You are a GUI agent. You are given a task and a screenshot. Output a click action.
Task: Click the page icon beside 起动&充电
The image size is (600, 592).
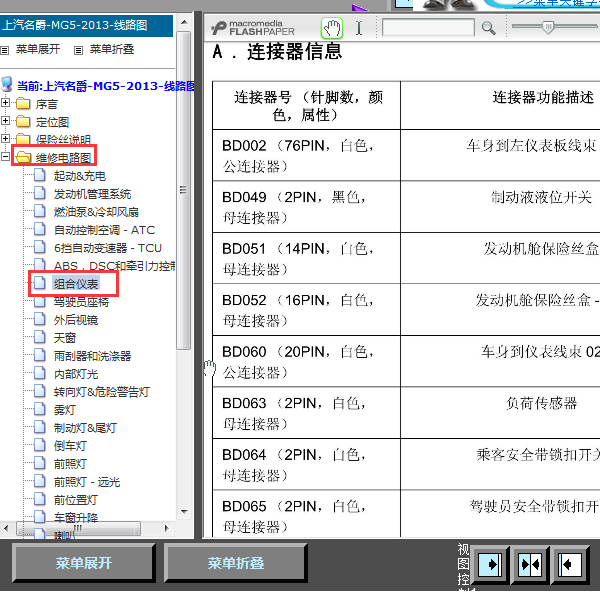click(x=39, y=175)
